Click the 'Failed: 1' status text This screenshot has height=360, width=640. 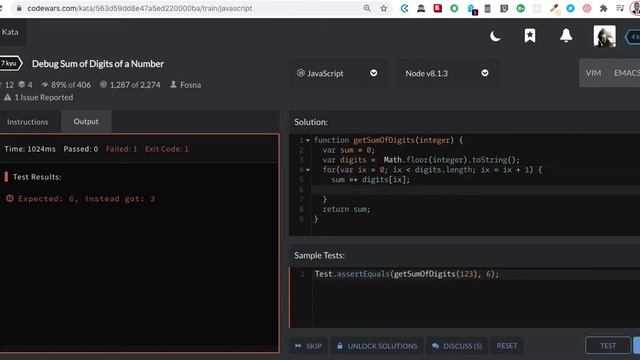coord(121,149)
